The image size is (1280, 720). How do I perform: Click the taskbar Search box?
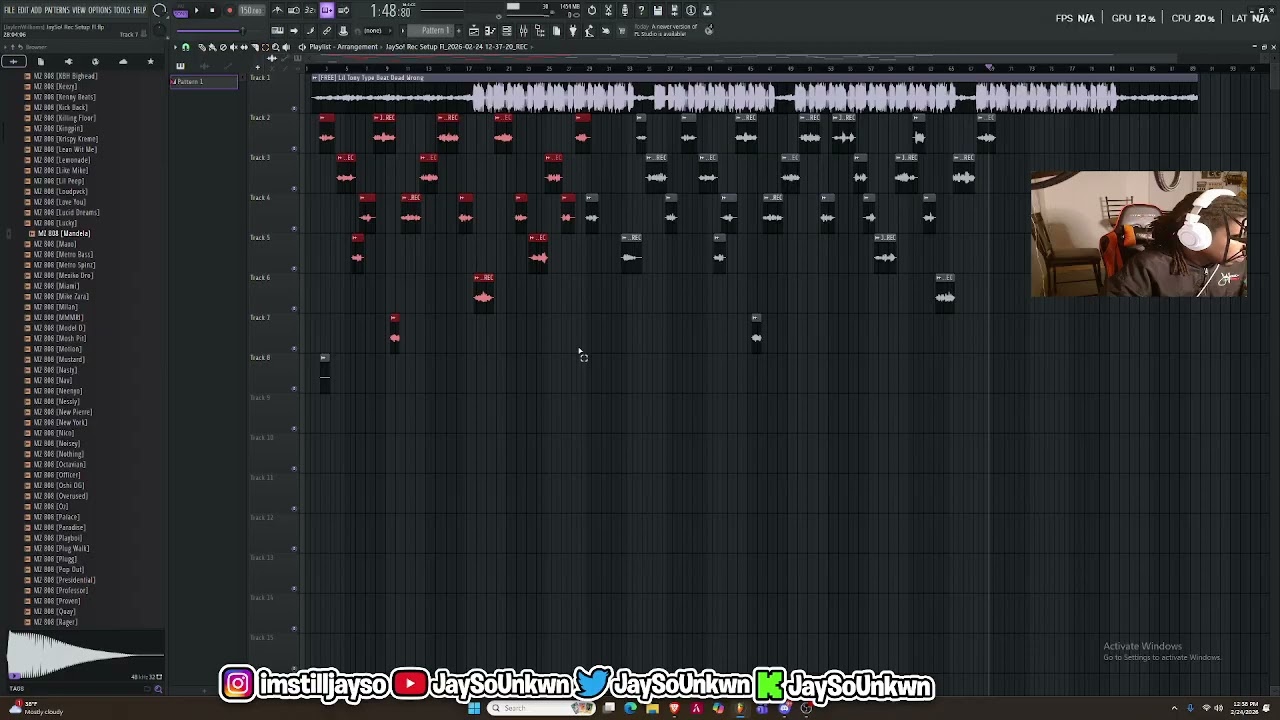540,708
